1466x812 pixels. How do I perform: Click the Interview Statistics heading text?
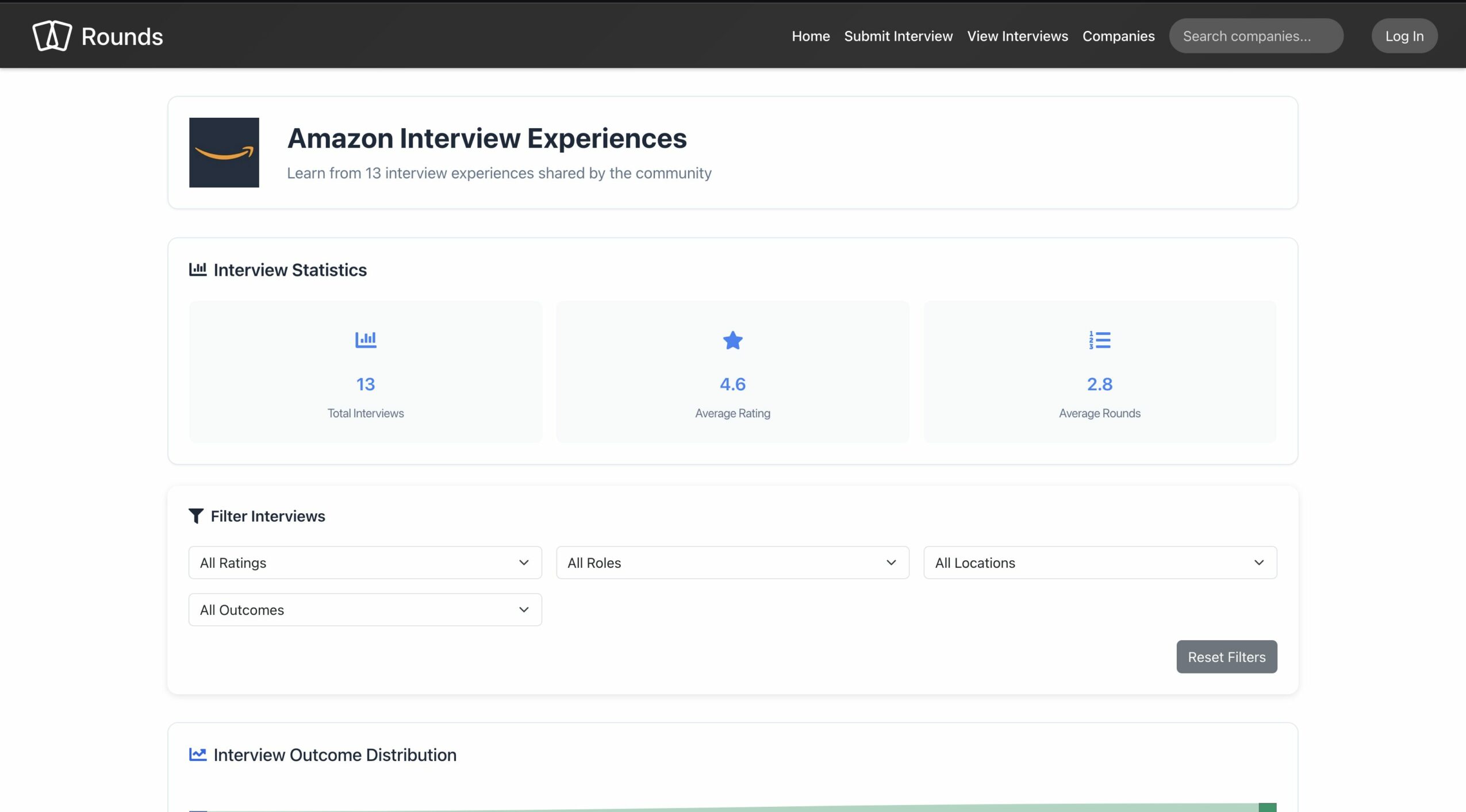click(x=290, y=270)
